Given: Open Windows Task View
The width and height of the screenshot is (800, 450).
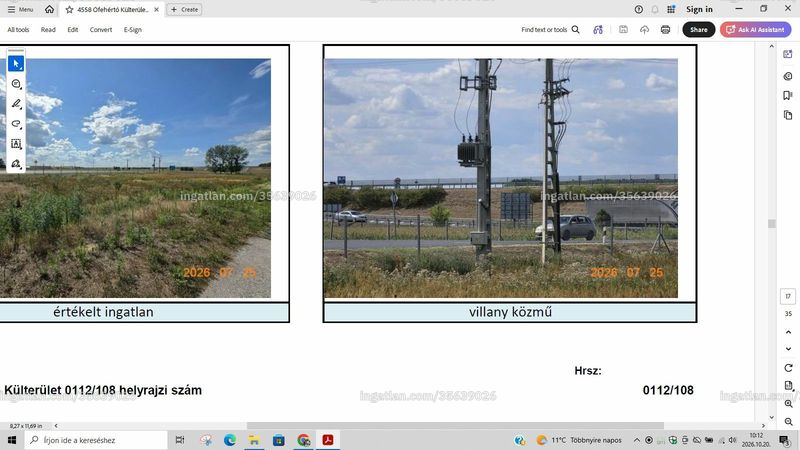Looking at the screenshot, I should 180,440.
